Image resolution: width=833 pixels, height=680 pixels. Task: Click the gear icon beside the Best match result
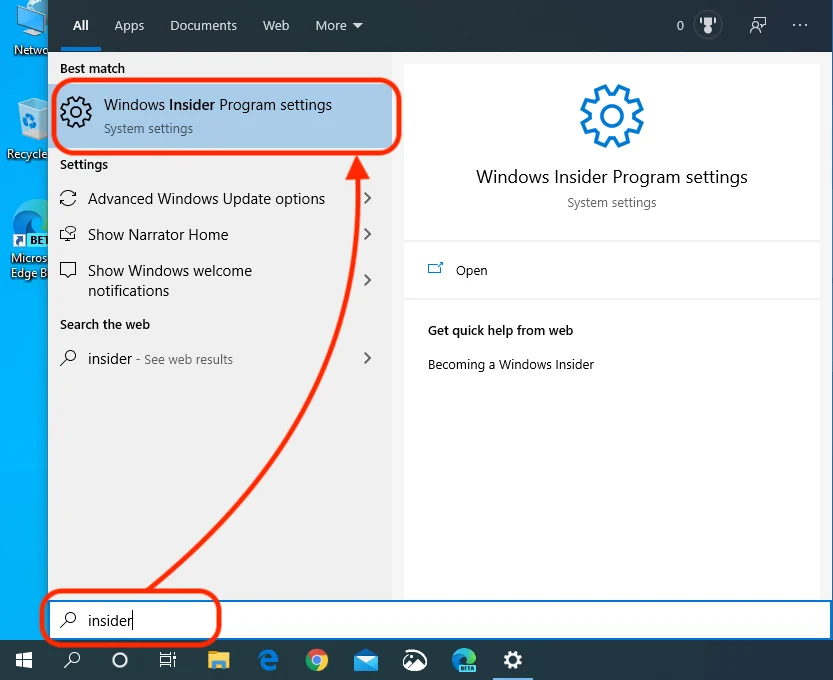tap(76, 112)
